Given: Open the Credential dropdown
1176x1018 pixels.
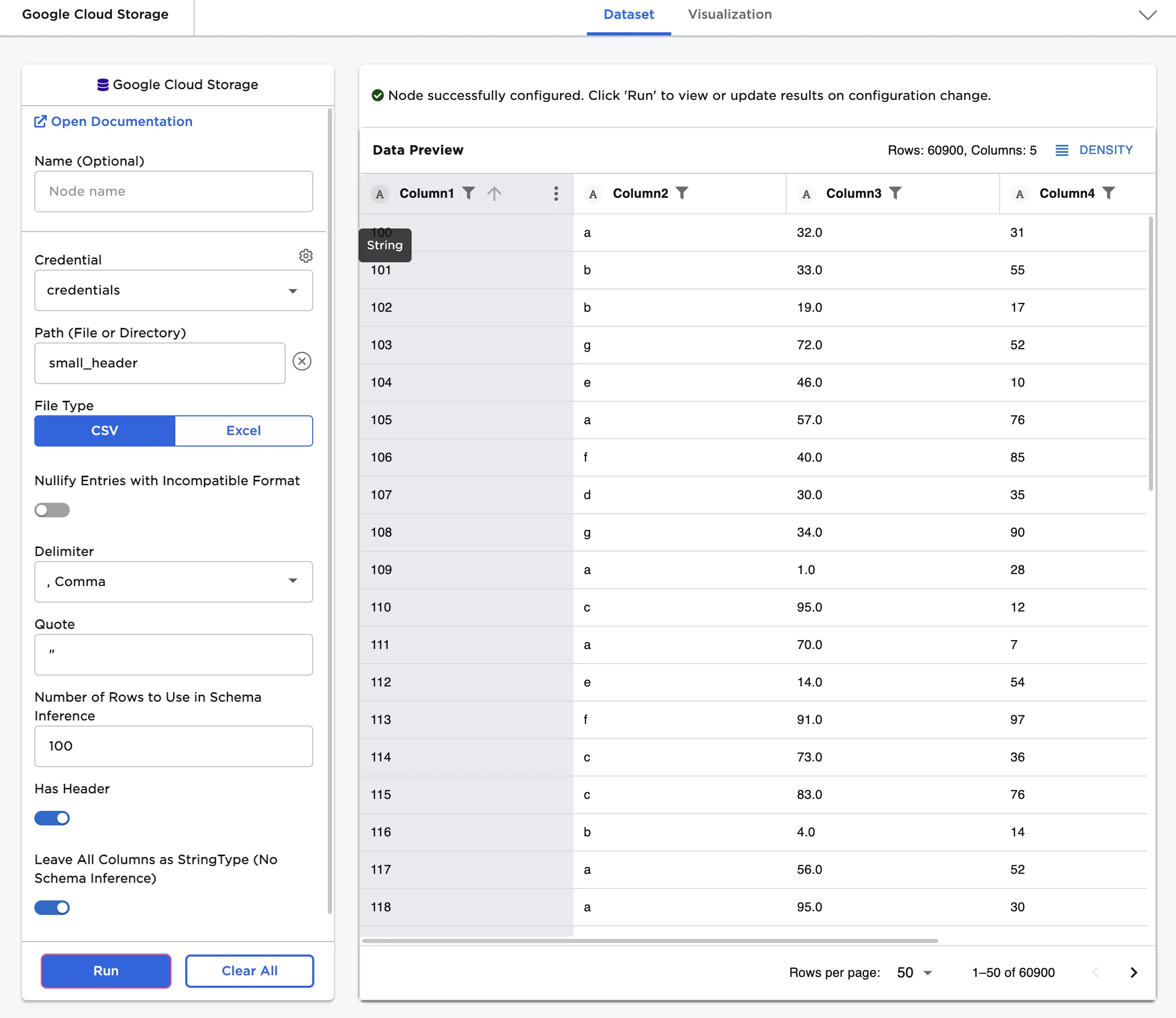Looking at the screenshot, I should (x=173, y=290).
